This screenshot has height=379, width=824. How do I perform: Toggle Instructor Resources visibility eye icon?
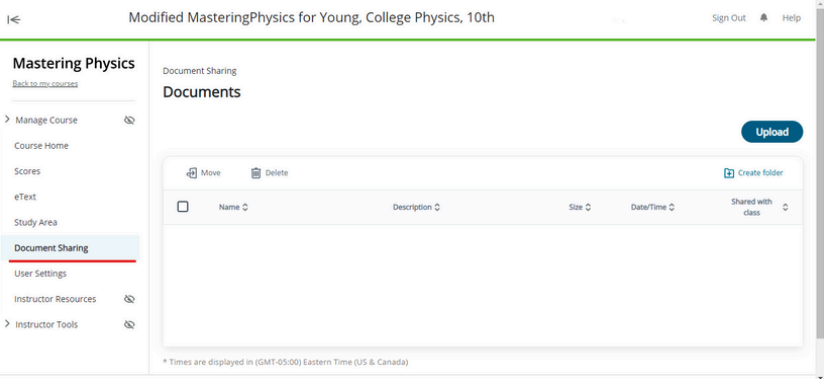point(129,299)
